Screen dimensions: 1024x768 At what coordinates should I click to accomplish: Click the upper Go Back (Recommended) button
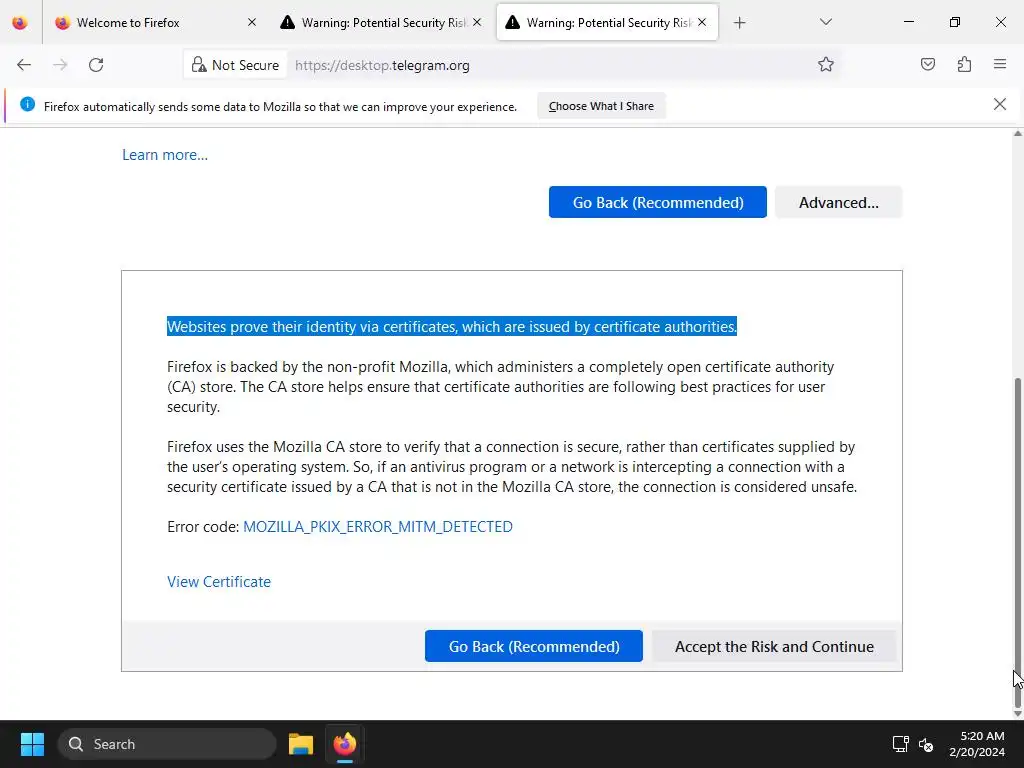pos(658,202)
